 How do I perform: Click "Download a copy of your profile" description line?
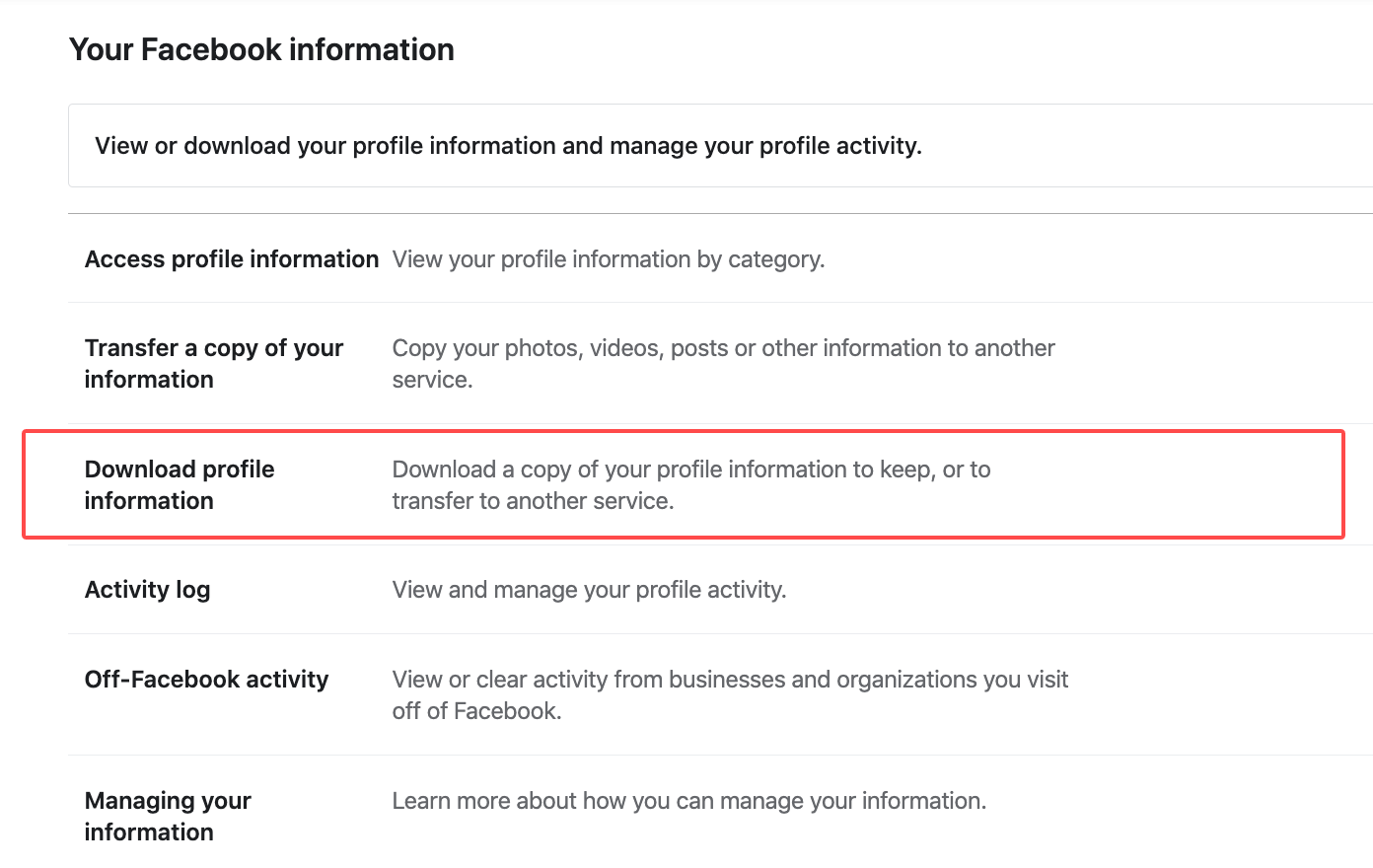tap(690, 470)
